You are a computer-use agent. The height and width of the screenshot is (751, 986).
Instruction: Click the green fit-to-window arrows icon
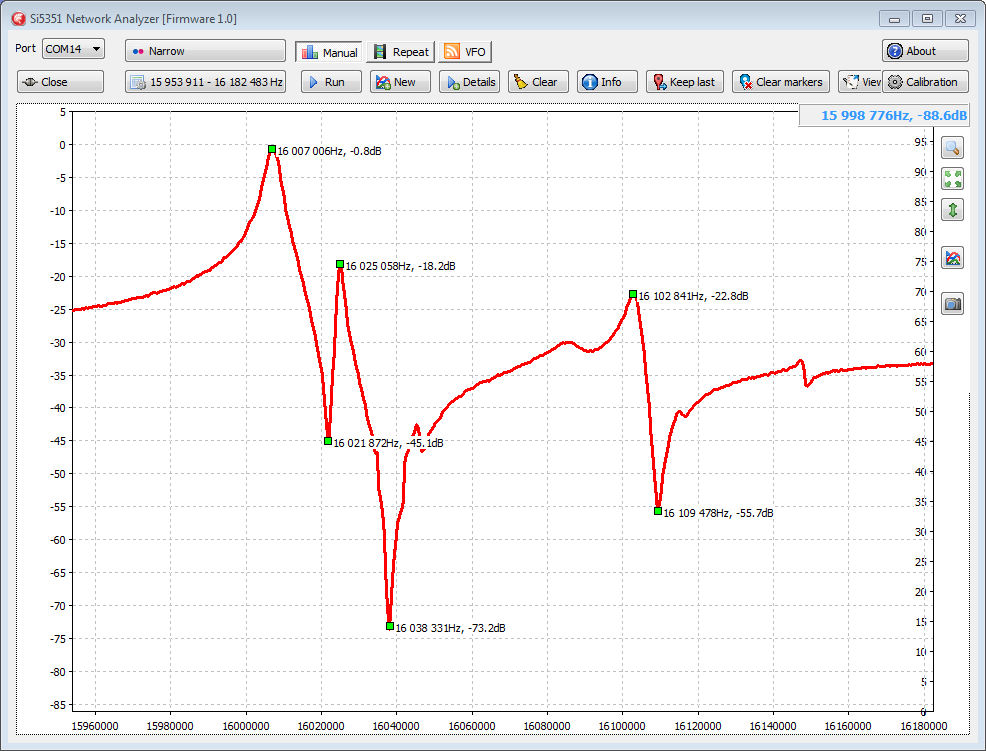[953, 179]
